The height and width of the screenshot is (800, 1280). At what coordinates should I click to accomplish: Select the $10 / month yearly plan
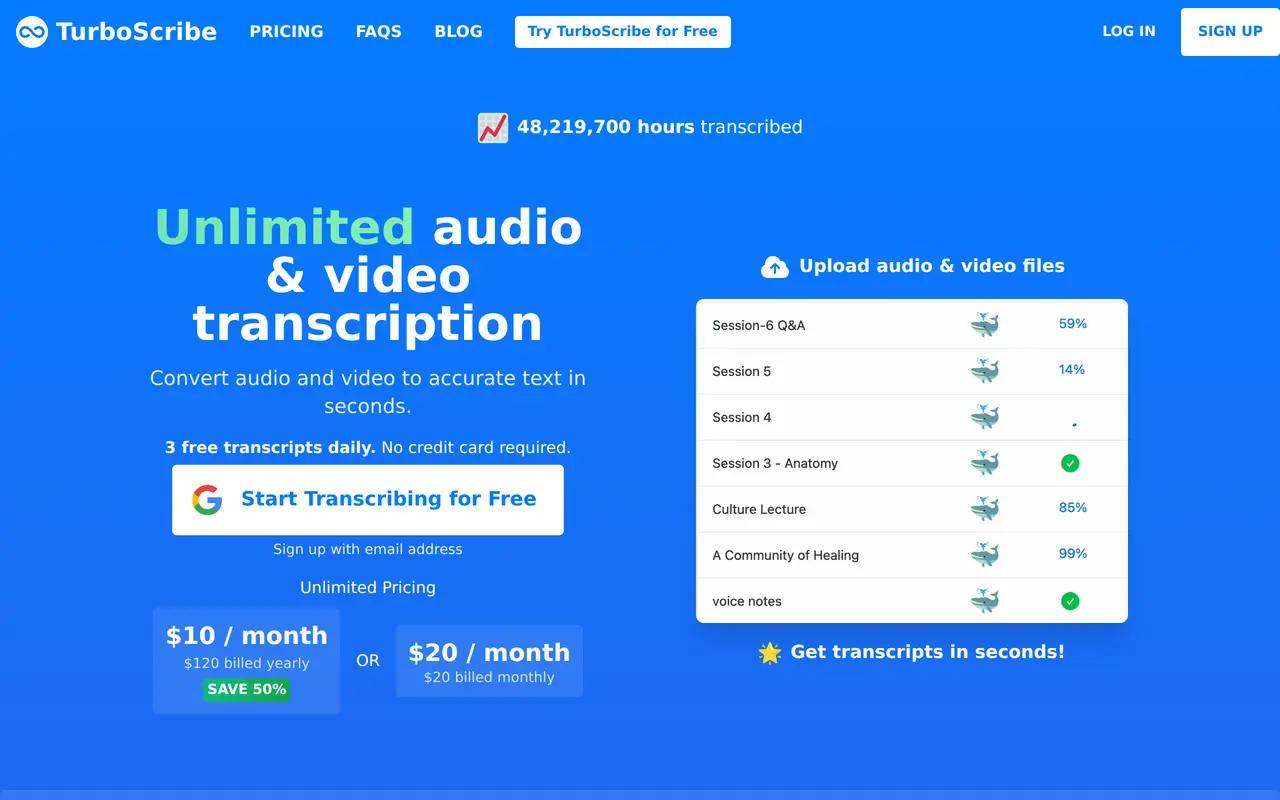pos(246,661)
